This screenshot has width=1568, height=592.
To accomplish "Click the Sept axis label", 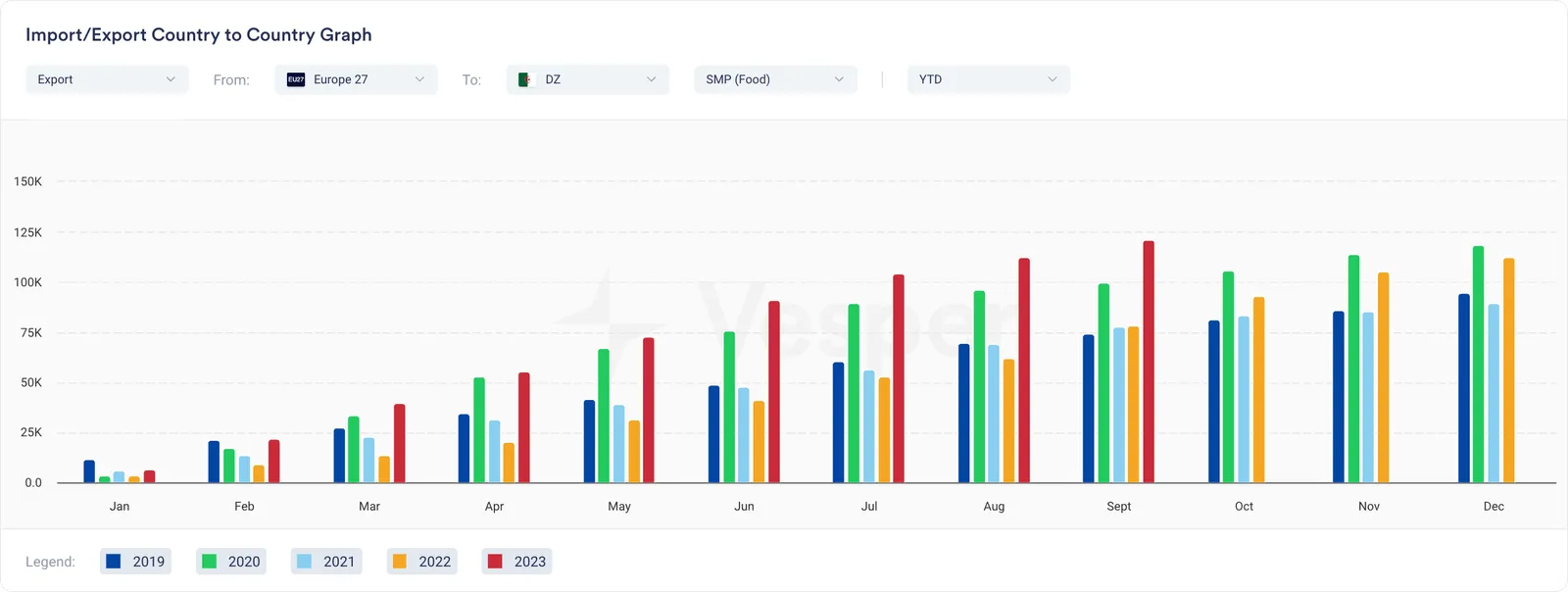I will click(x=1118, y=507).
